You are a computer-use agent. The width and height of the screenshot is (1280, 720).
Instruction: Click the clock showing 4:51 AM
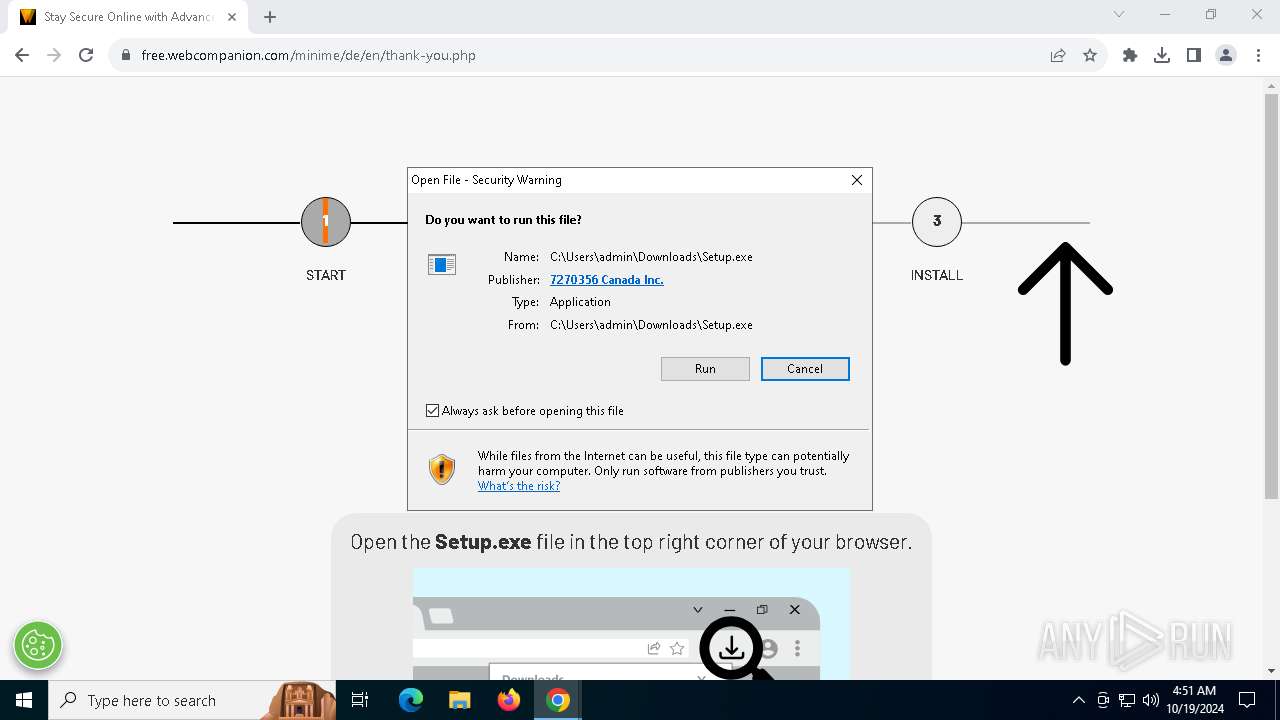pyautogui.click(x=1194, y=700)
